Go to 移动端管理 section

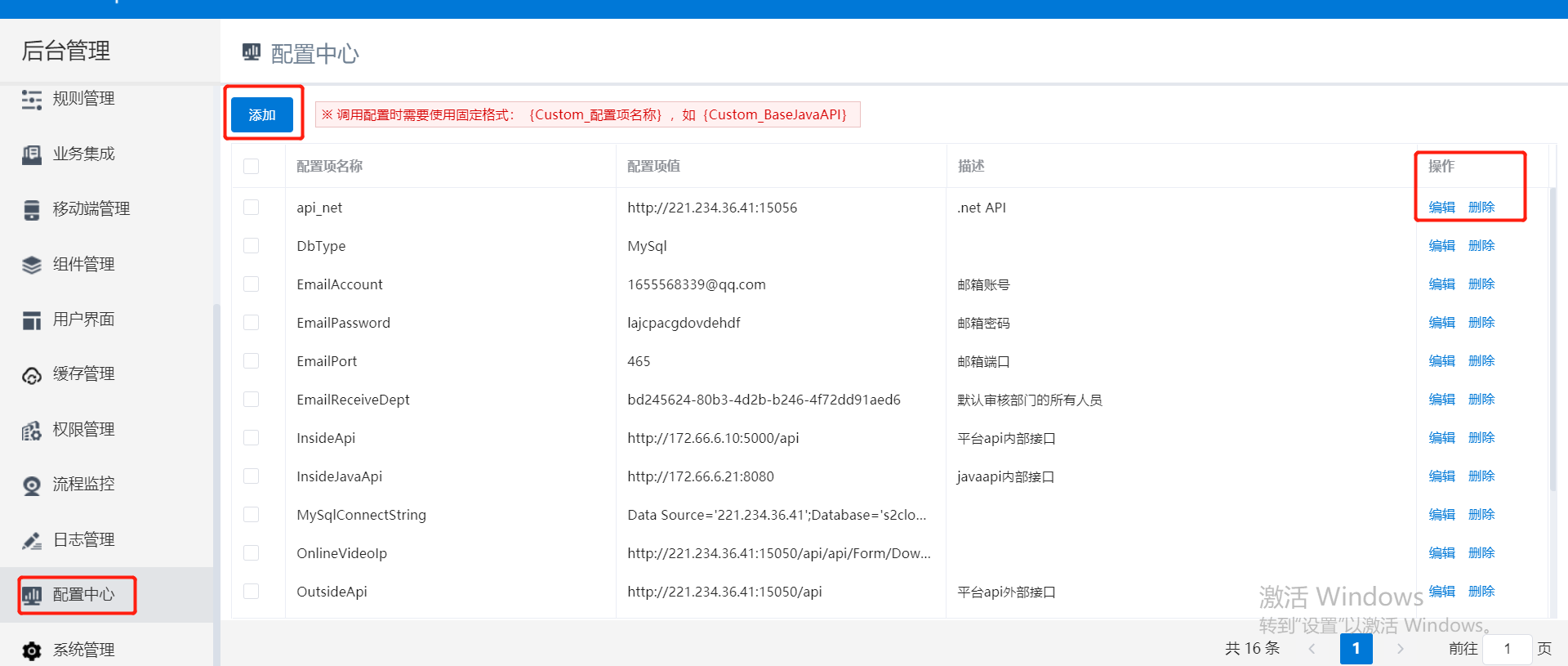click(91, 209)
